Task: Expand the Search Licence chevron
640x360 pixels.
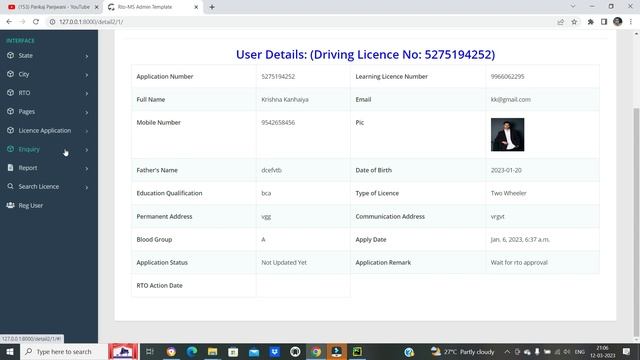Action: 87,187
